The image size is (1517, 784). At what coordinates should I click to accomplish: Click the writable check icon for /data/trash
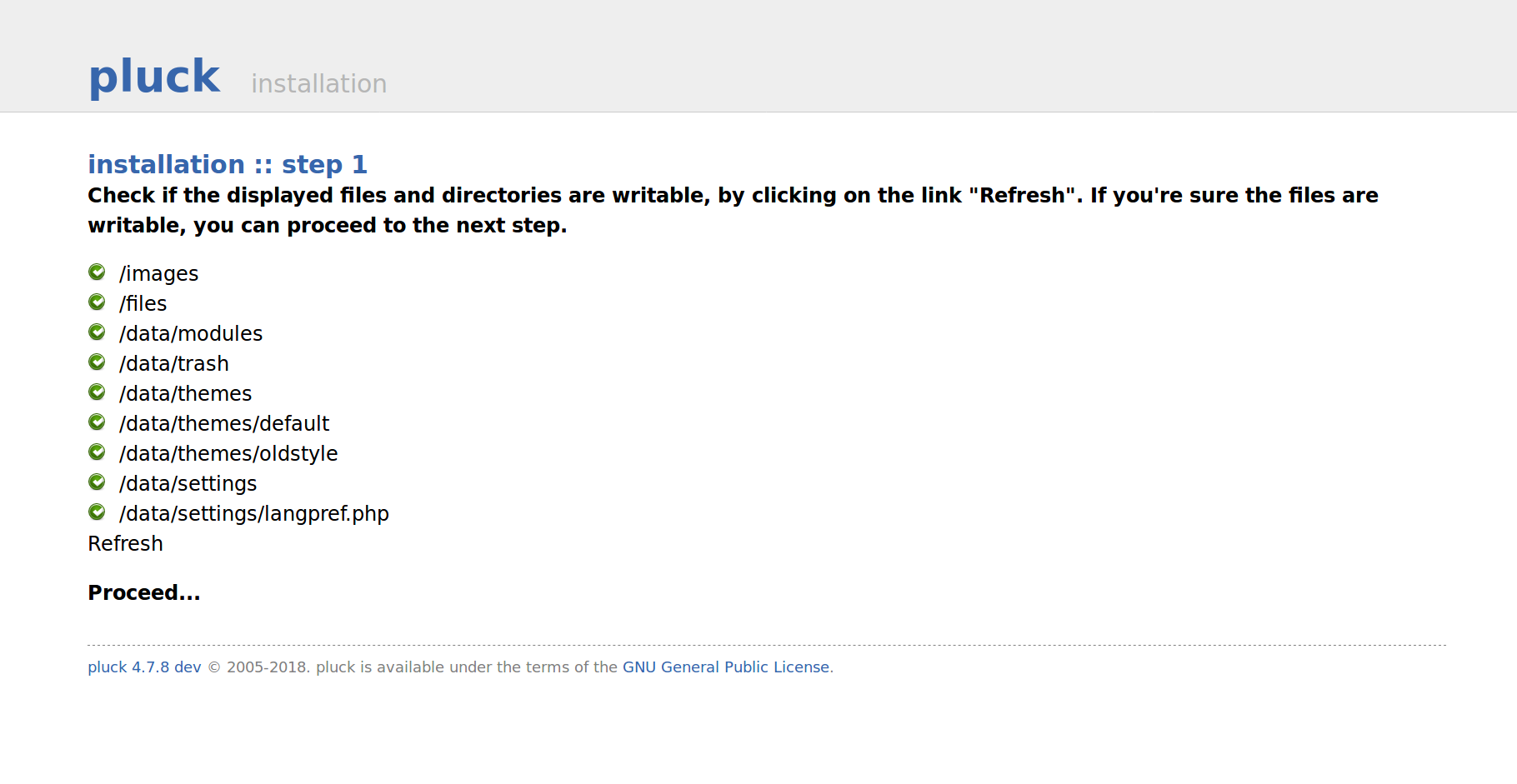[x=97, y=362]
